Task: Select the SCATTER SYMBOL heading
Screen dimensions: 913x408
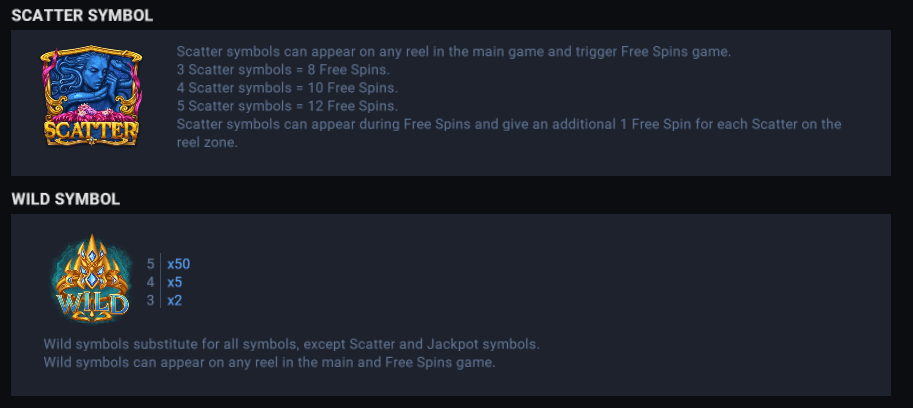Action: click(82, 15)
